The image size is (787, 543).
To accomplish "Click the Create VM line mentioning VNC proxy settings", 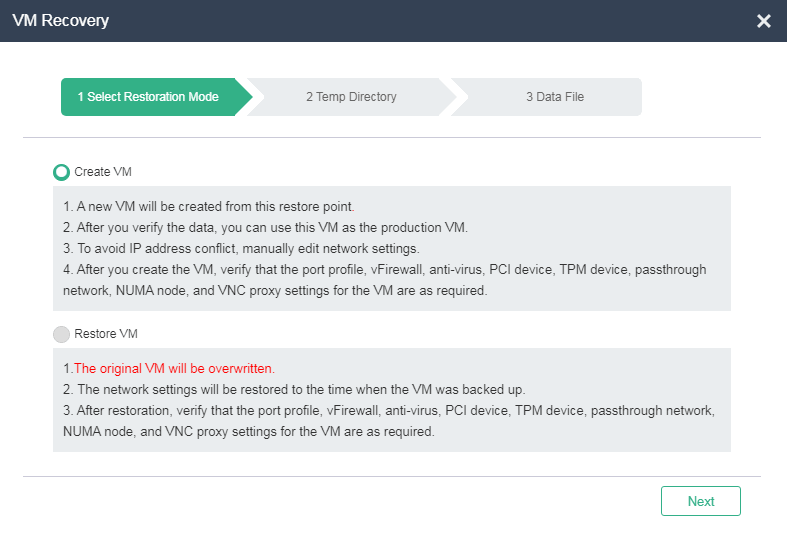I will (275, 291).
